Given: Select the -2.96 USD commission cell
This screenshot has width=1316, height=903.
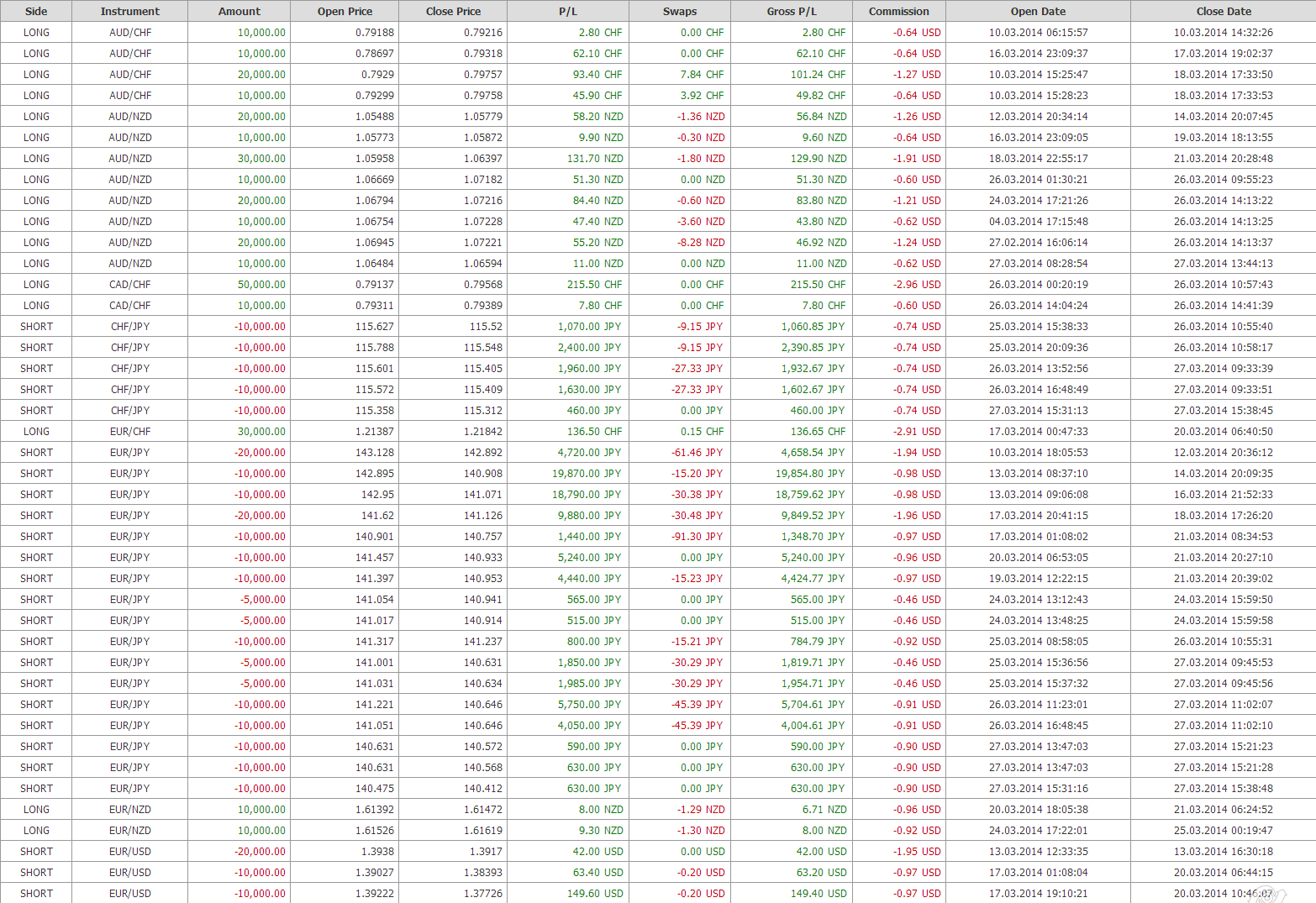Looking at the screenshot, I should [917, 285].
